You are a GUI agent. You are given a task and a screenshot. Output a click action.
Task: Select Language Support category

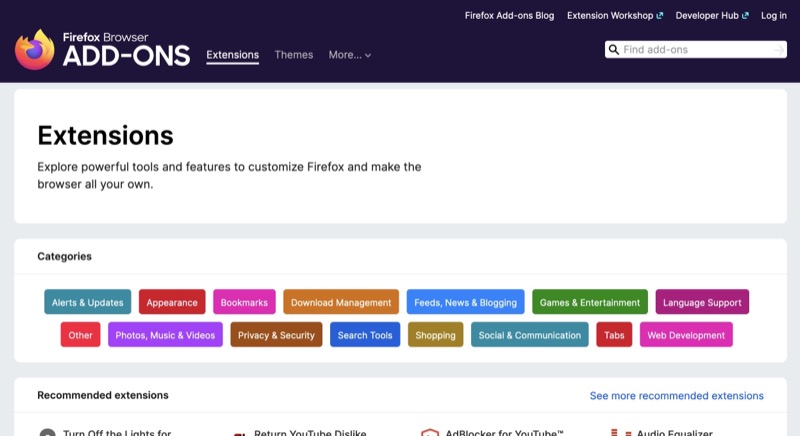702,302
